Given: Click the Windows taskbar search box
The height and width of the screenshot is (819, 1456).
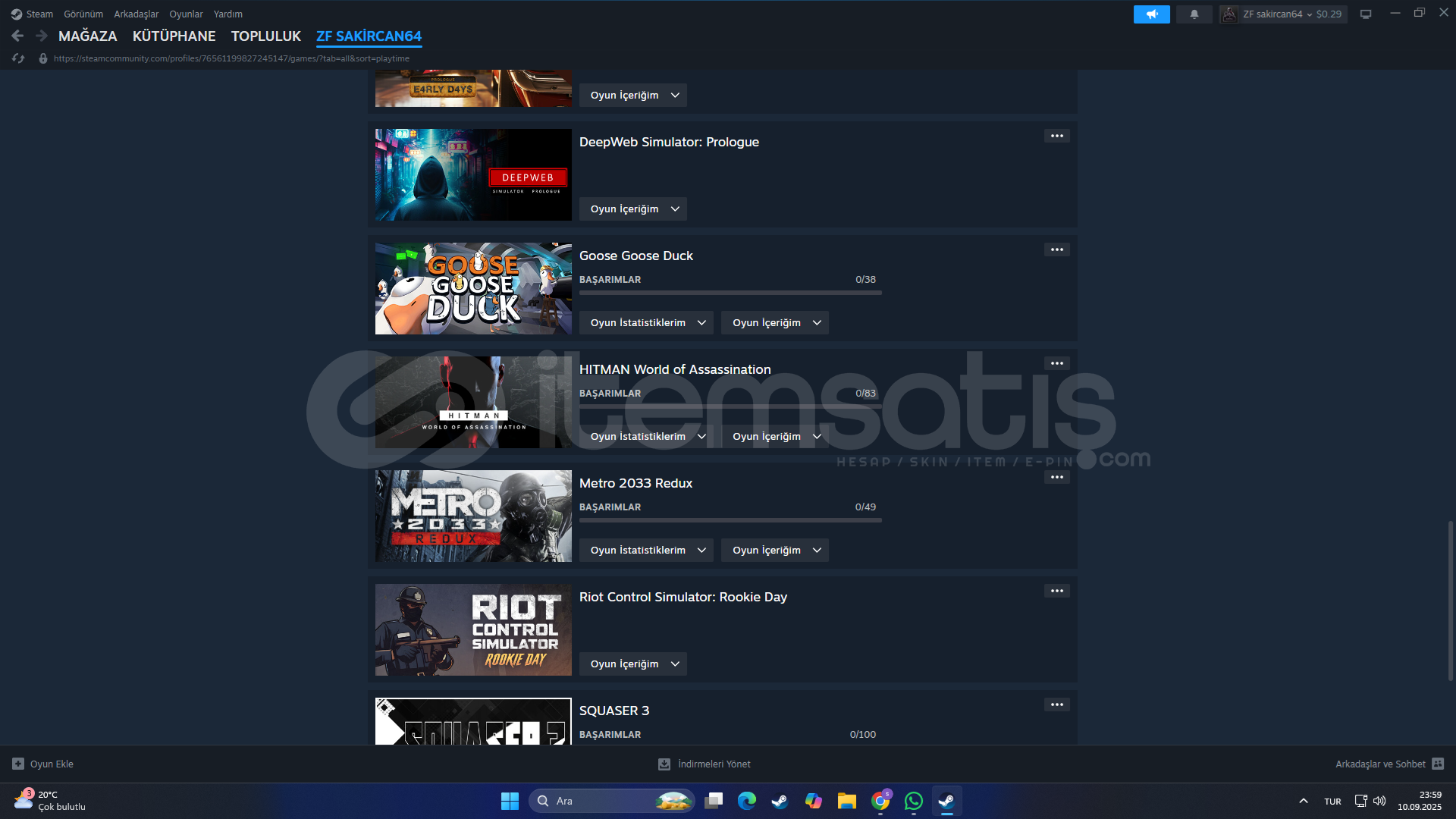Looking at the screenshot, I should click(x=611, y=801).
